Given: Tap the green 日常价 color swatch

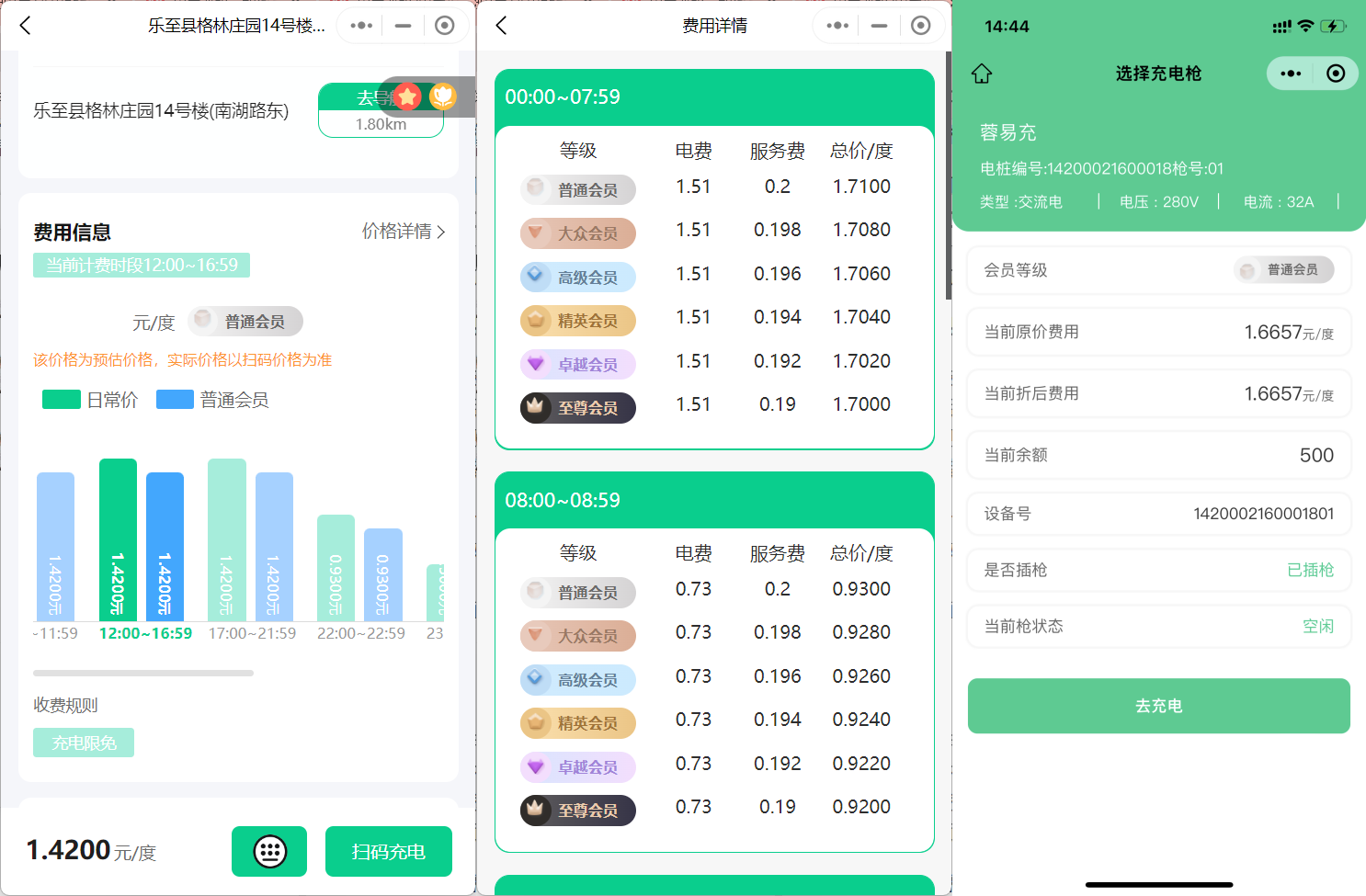Looking at the screenshot, I should [x=61, y=399].
